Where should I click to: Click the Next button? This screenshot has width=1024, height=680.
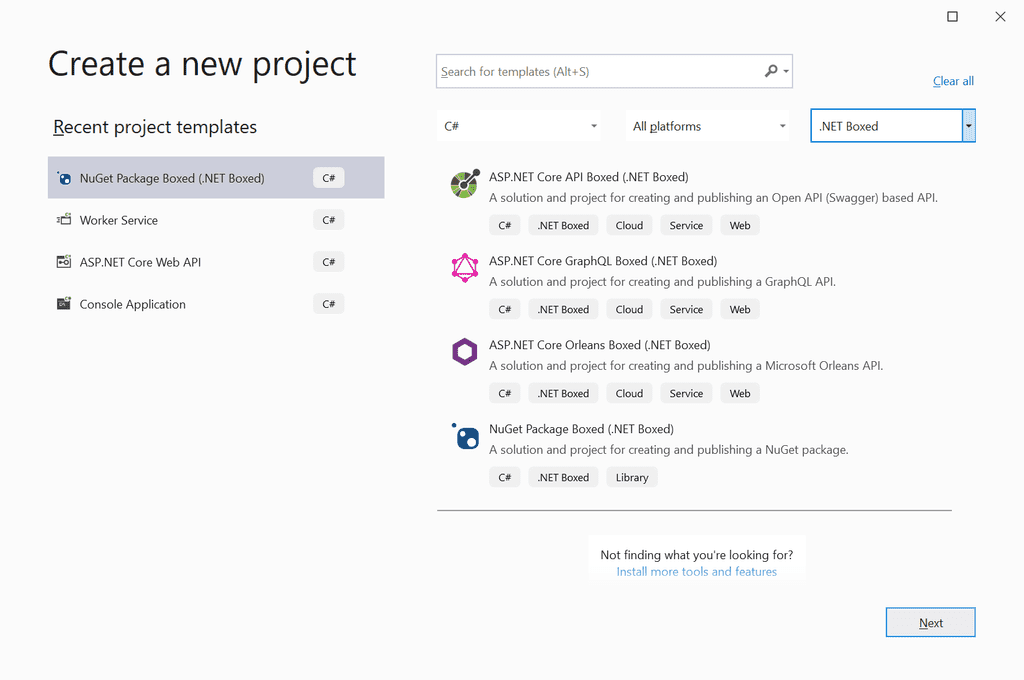[x=930, y=622]
